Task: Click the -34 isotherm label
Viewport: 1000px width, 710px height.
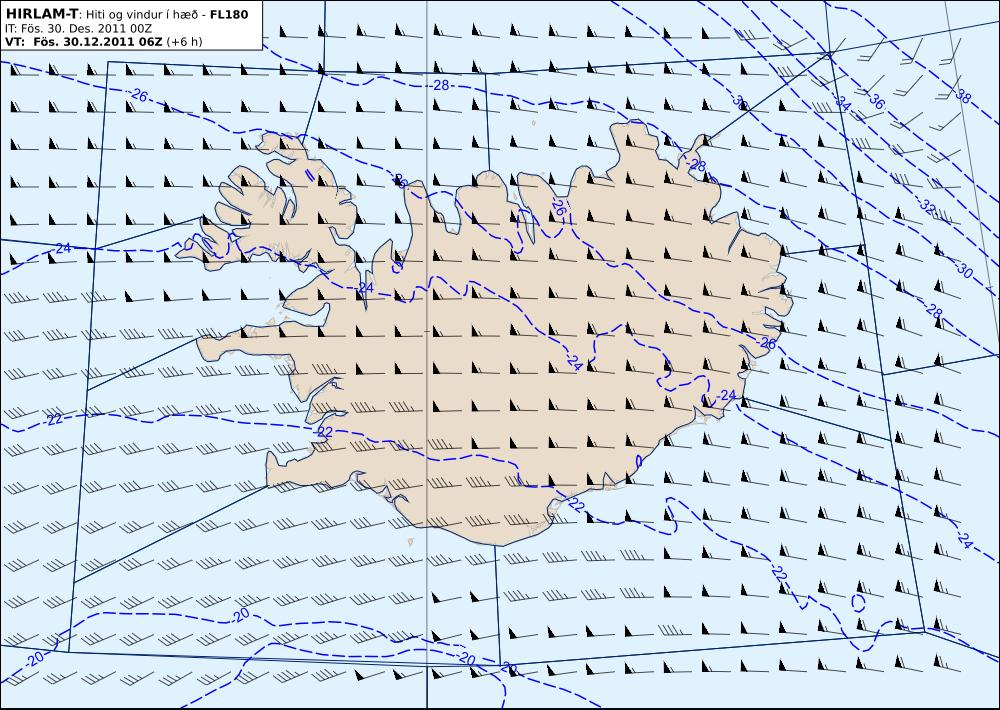Action: click(x=842, y=104)
